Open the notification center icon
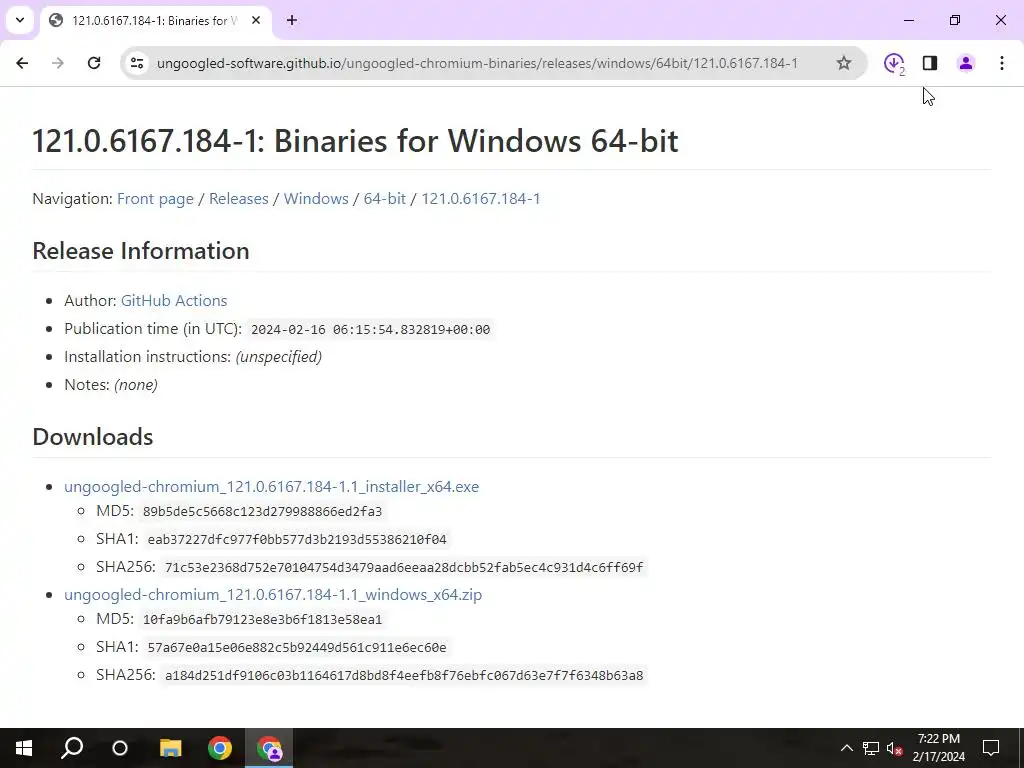This screenshot has height=768, width=1024. tap(991, 748)
